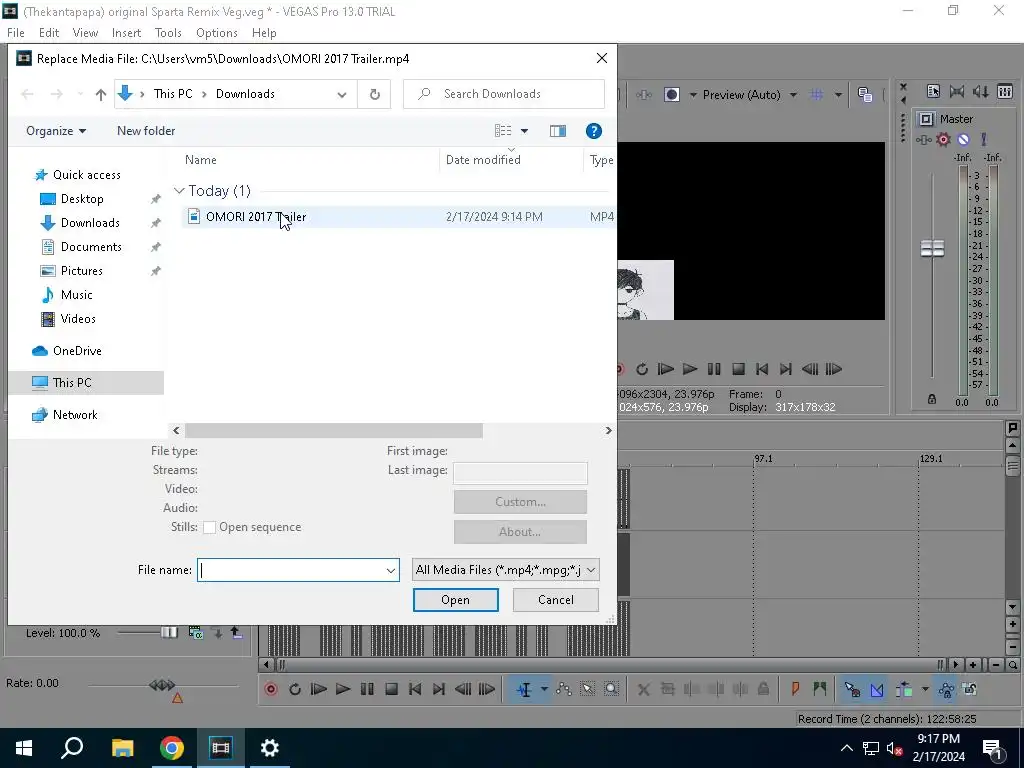The width and height of the screenshot is (1024, 768).
Task: Click the Downmix Output icon in mixer
Action: tap(957, 91)
